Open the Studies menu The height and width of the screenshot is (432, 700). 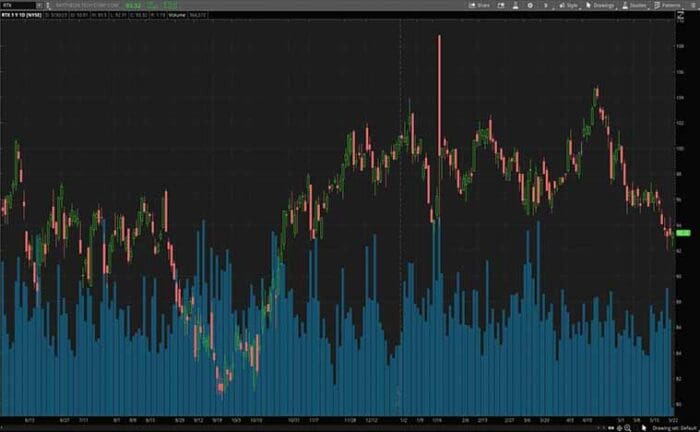634,5
